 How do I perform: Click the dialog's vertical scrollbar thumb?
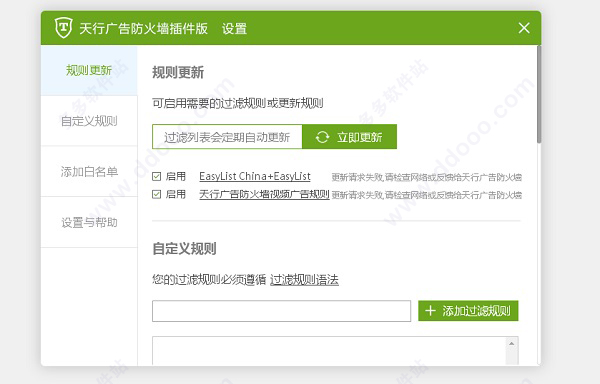click(539, 94)
